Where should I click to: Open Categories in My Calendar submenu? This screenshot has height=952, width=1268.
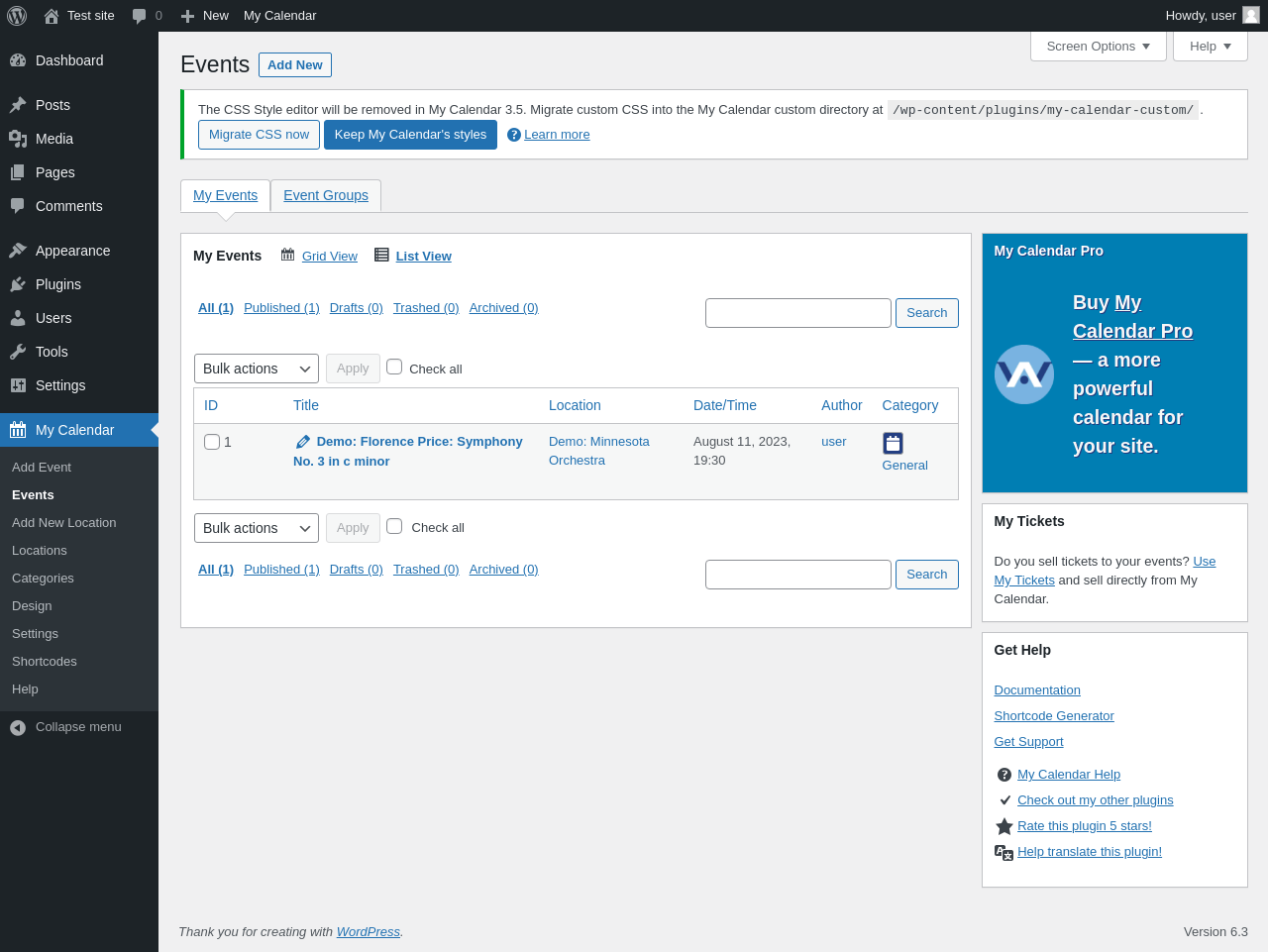click(43, 579)
